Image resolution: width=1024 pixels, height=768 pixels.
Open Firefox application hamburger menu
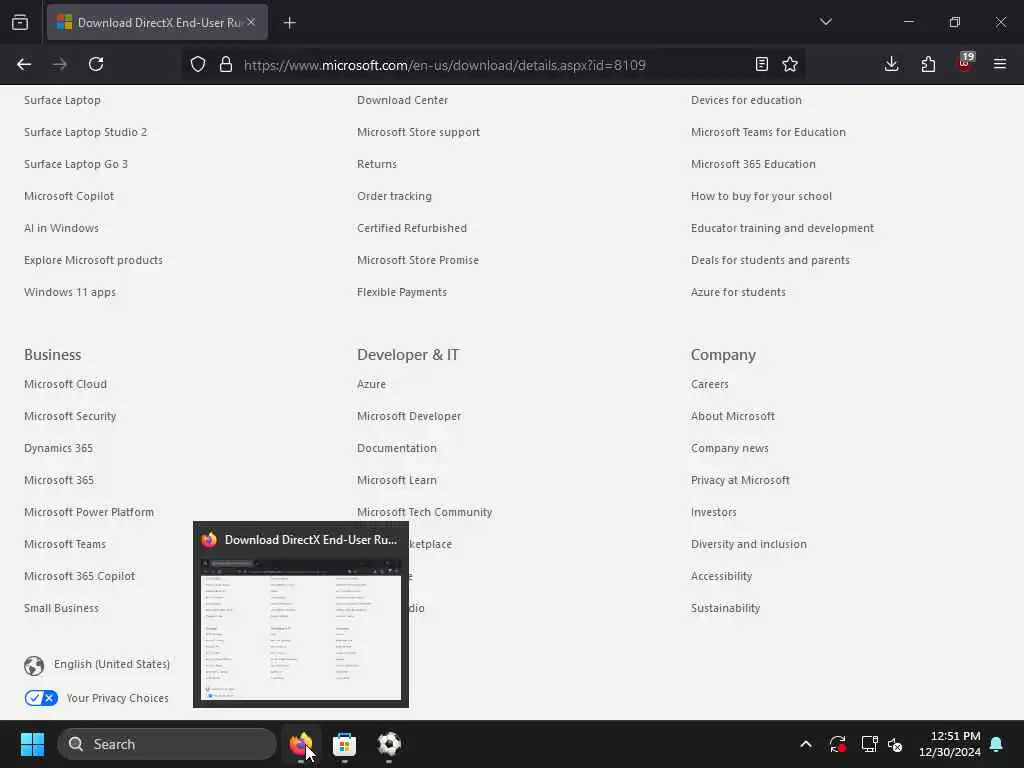pos(1000,64)
